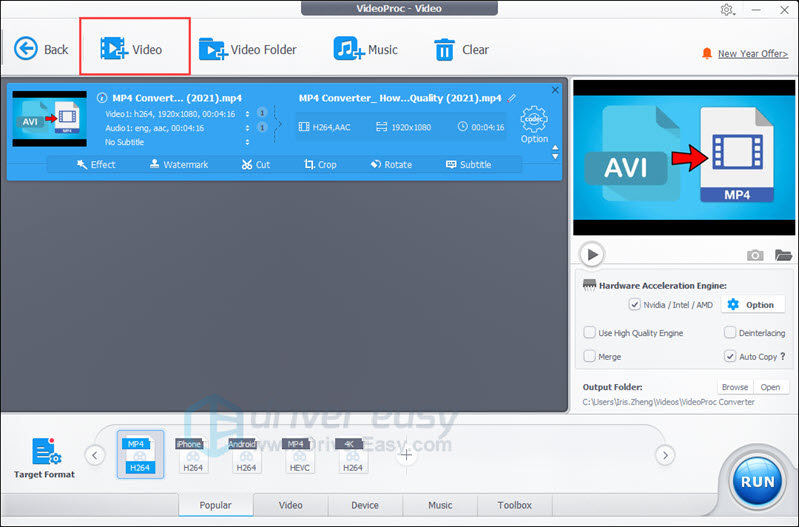The image size is (799, 527).
Task: Switch to the Device tab
Action: [365, 505]
